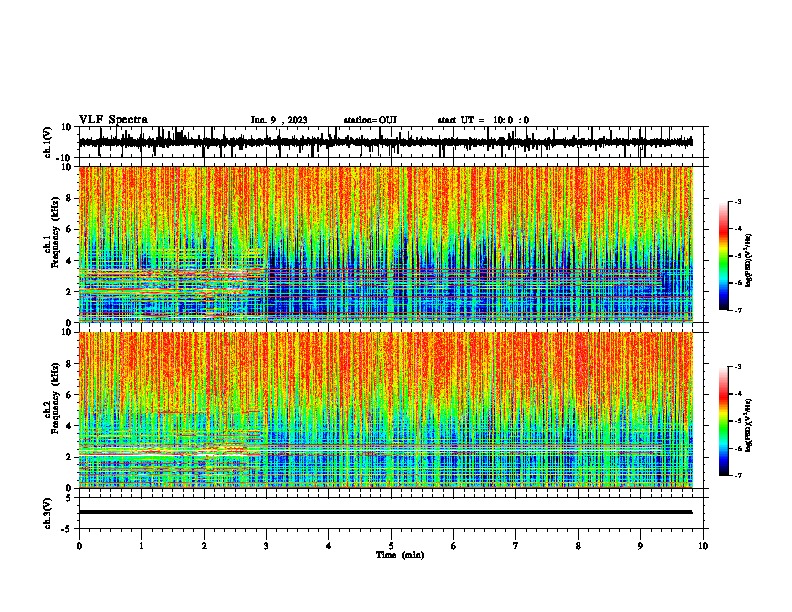Click inside the ch.1 spectrogram panel

[x=386, y=244]
